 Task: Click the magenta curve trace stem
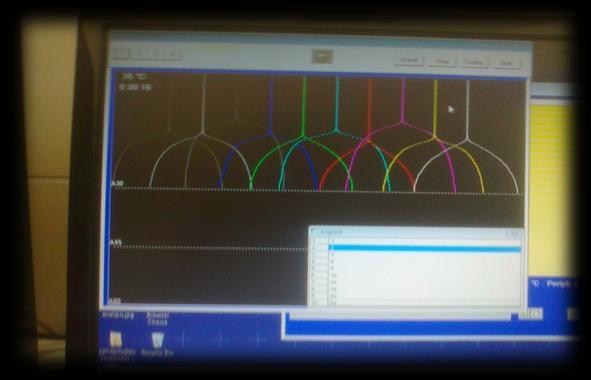click(x=403, y=100)
